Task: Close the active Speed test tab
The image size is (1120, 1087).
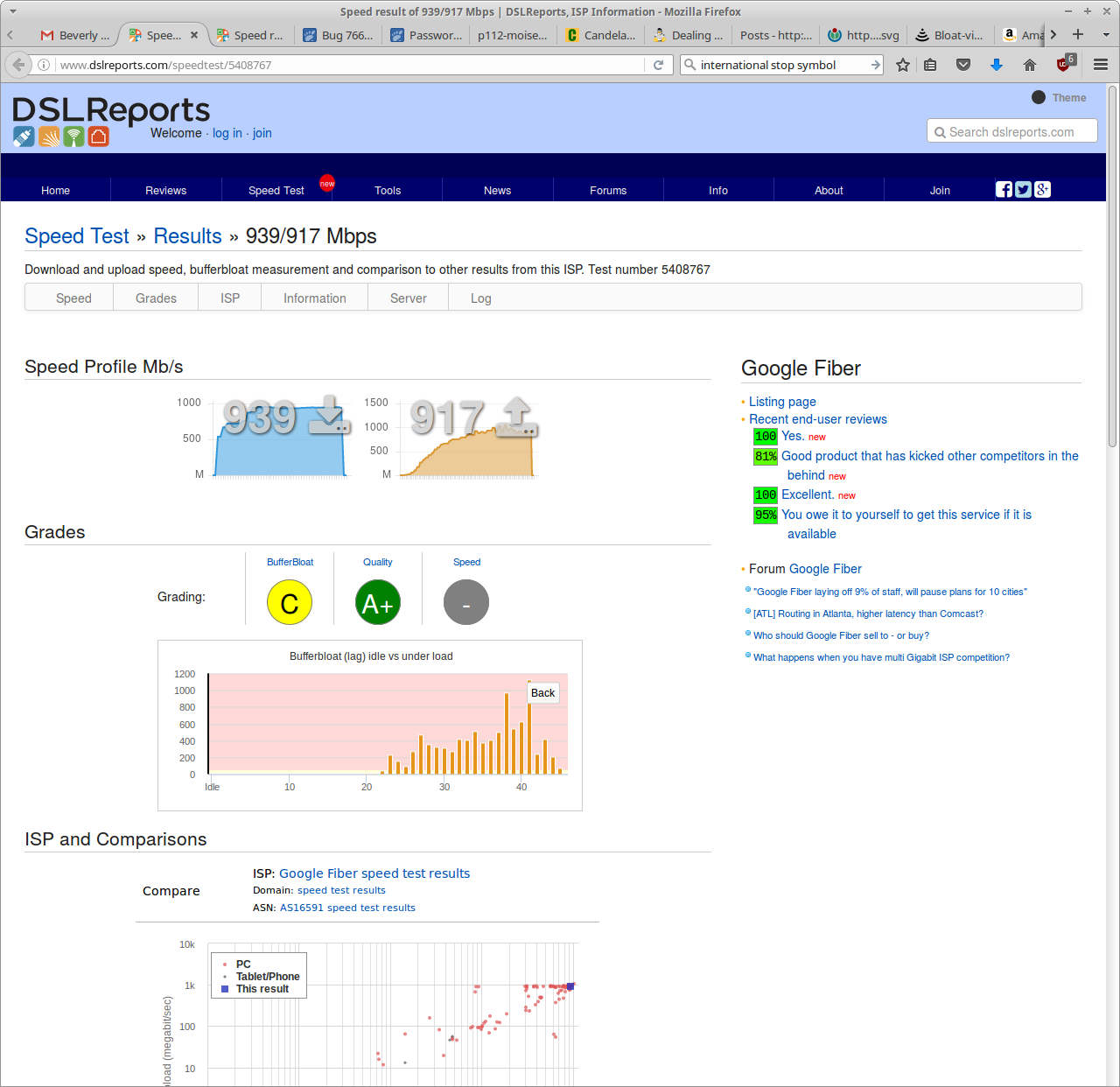Action: point(194,35)
